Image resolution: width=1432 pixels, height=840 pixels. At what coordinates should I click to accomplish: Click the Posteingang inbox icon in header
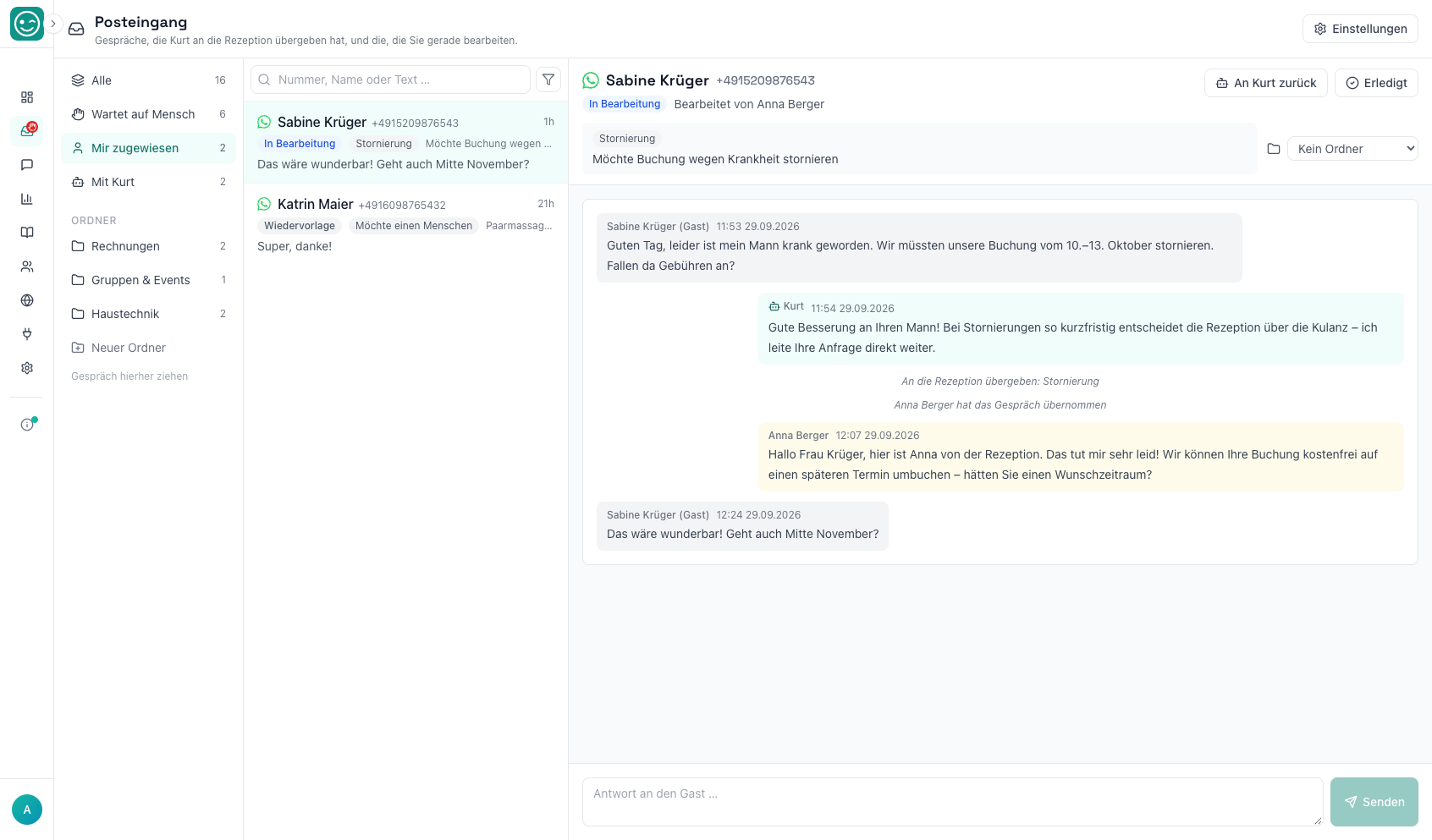pos(76,29)
